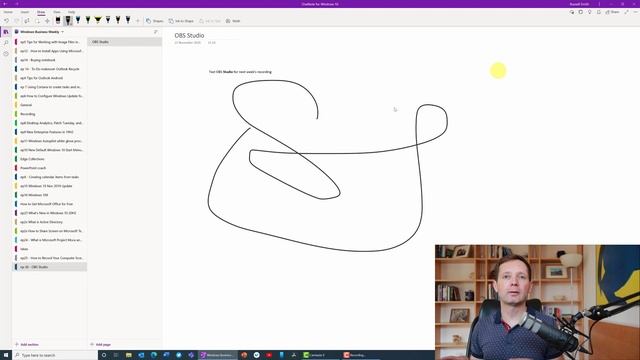Screen dimensions: 640x360
Task: Select the Pan and move tool
Action: (x=47, y=21)
